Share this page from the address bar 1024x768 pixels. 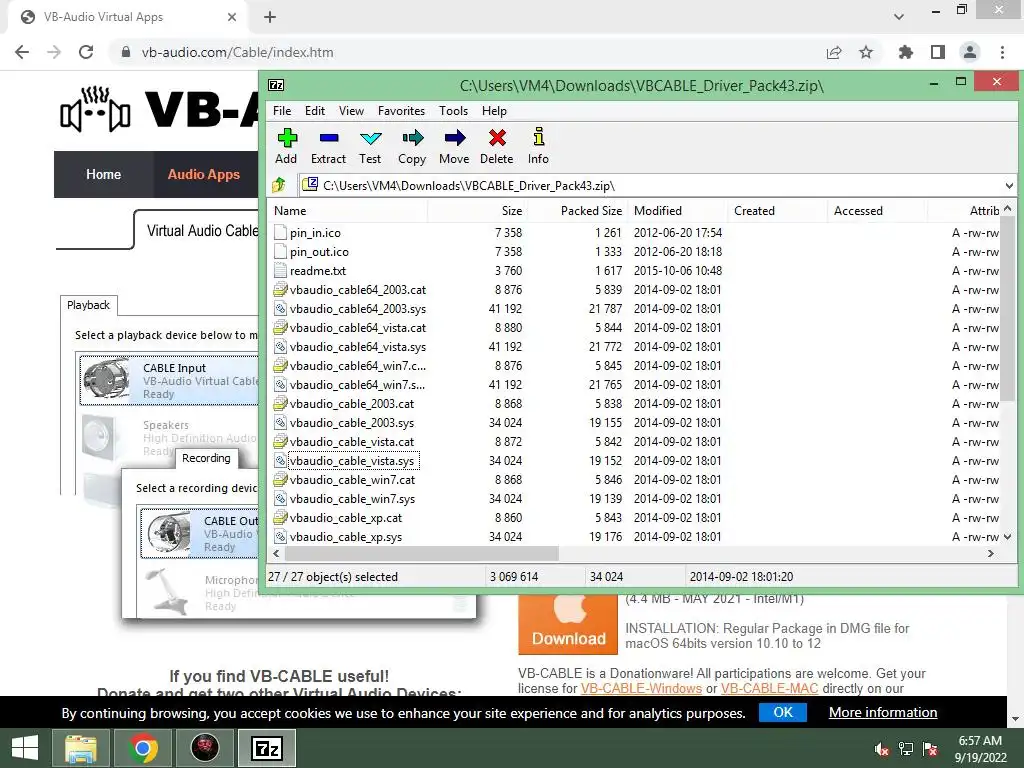point(834,52)
